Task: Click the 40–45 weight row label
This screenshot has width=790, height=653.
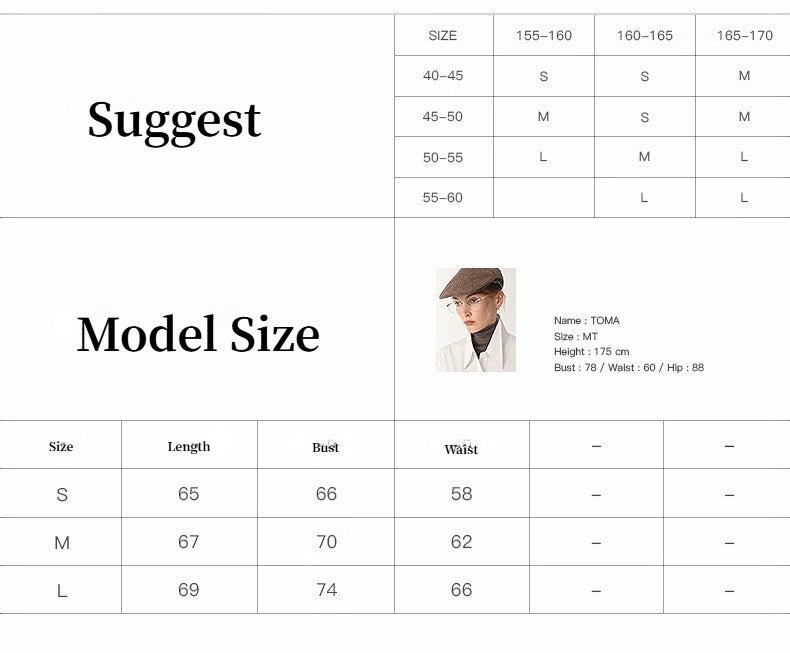Action: click(442, 76)
